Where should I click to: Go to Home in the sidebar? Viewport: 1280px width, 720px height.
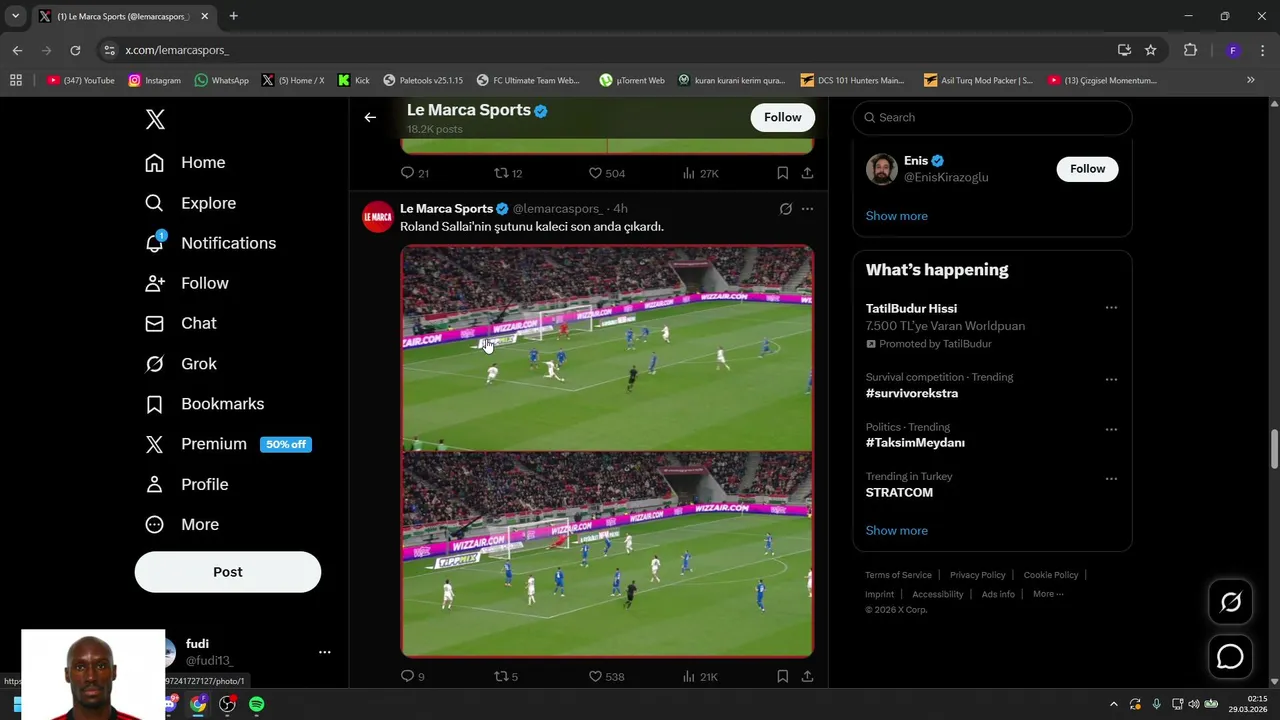click(x=185, y=163)
